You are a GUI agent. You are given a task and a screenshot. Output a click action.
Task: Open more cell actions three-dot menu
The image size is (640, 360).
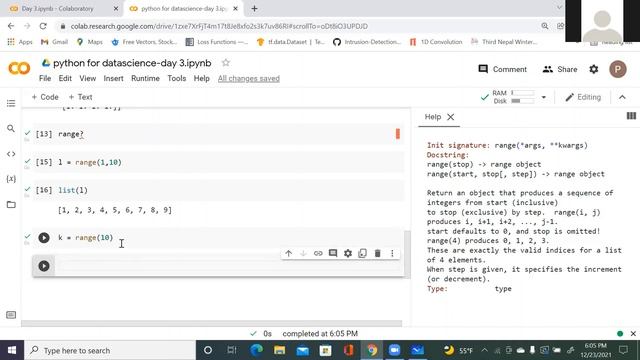click(x=392, y=253)
